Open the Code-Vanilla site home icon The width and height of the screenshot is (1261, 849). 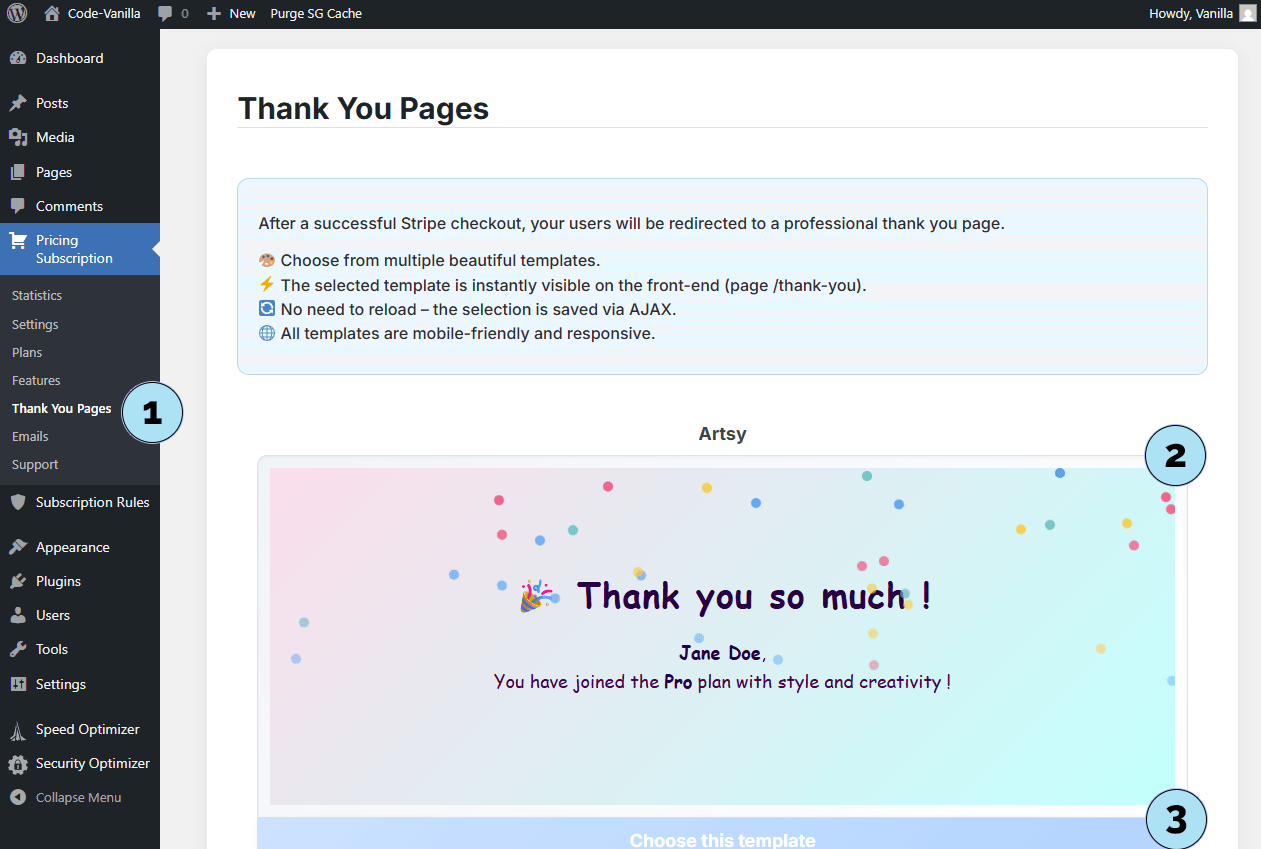tap(52, 14)
